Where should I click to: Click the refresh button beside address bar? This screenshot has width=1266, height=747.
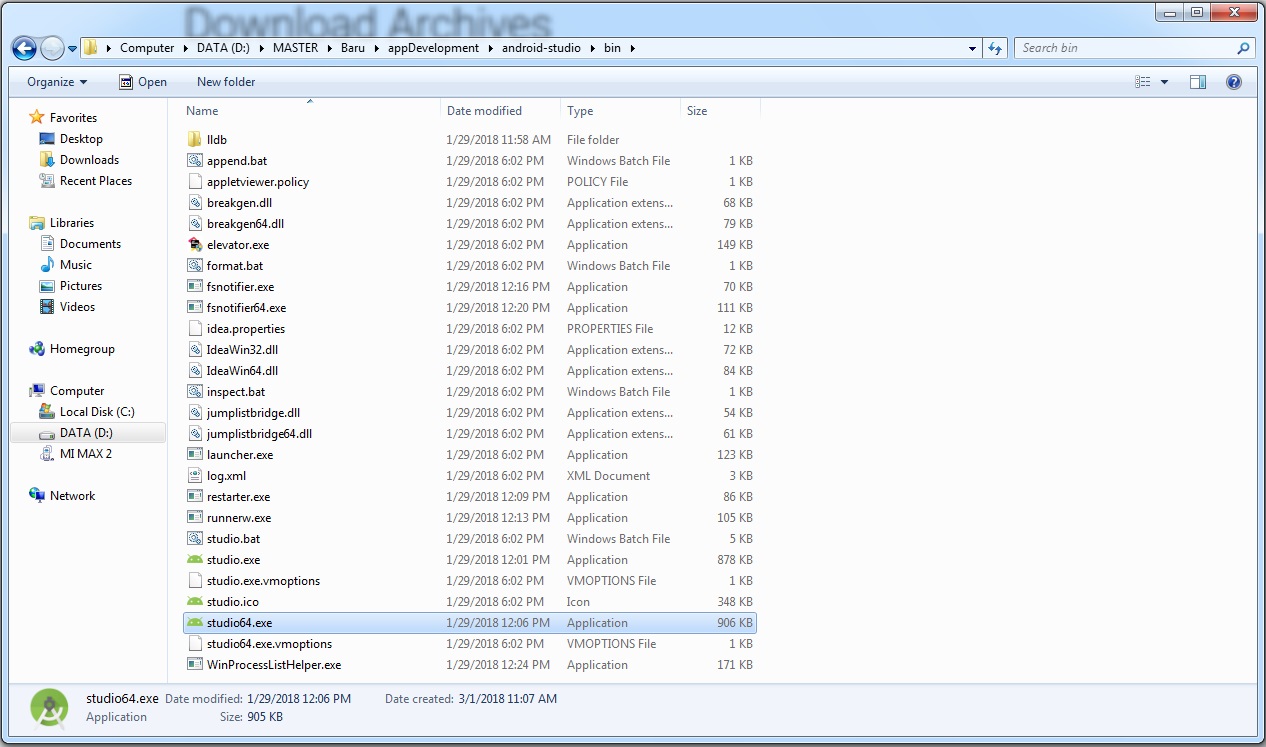[x=995, y=48]
